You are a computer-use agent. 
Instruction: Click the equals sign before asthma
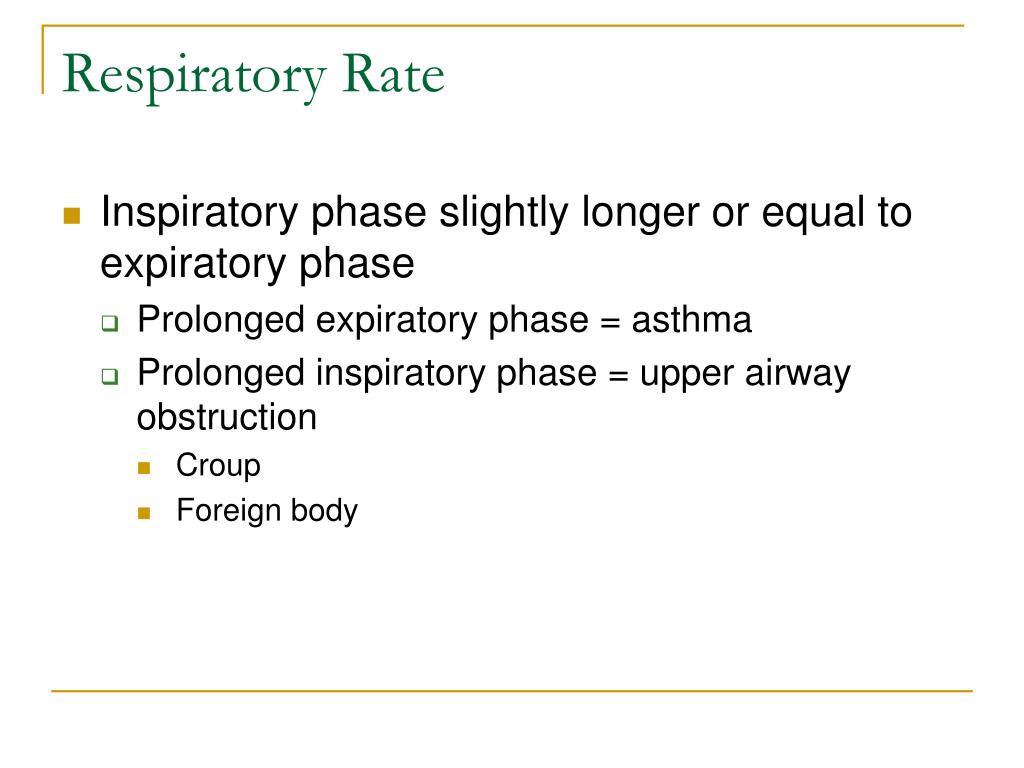(609, 323)
